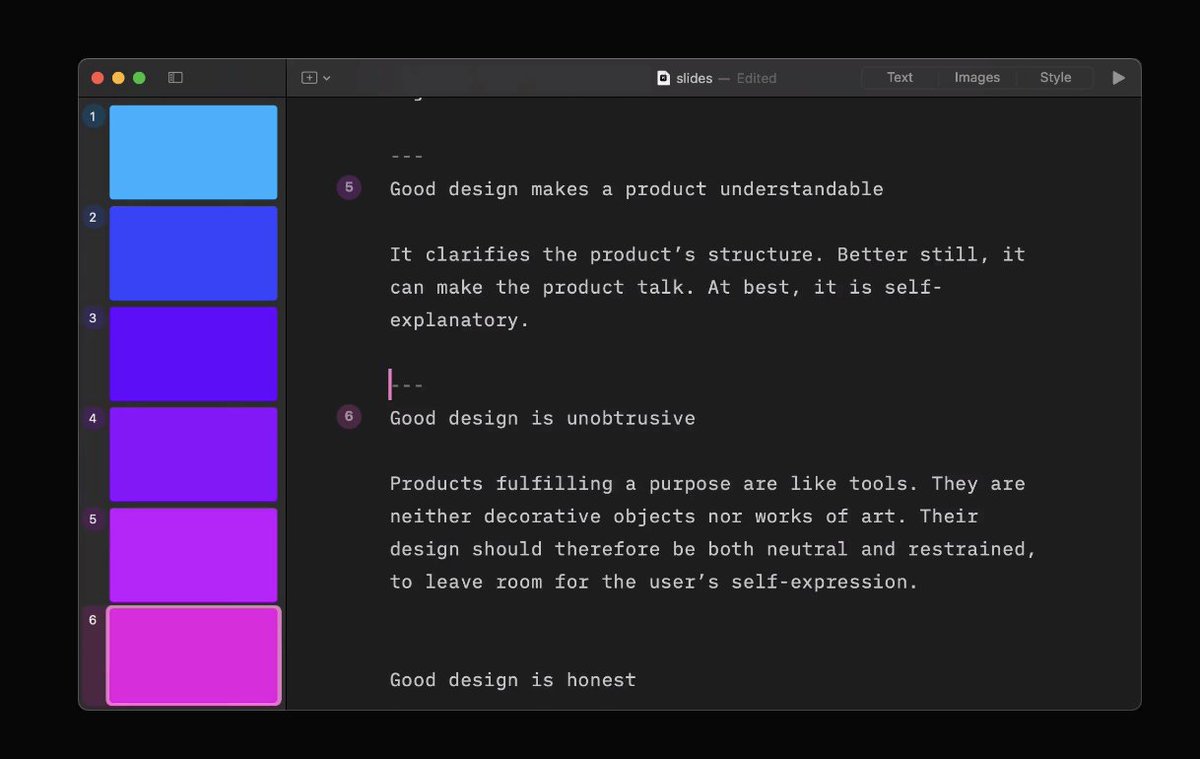Select slide 4 violet thumbnail
This screenshot has height=759, width=1200.
click(193, 454)
